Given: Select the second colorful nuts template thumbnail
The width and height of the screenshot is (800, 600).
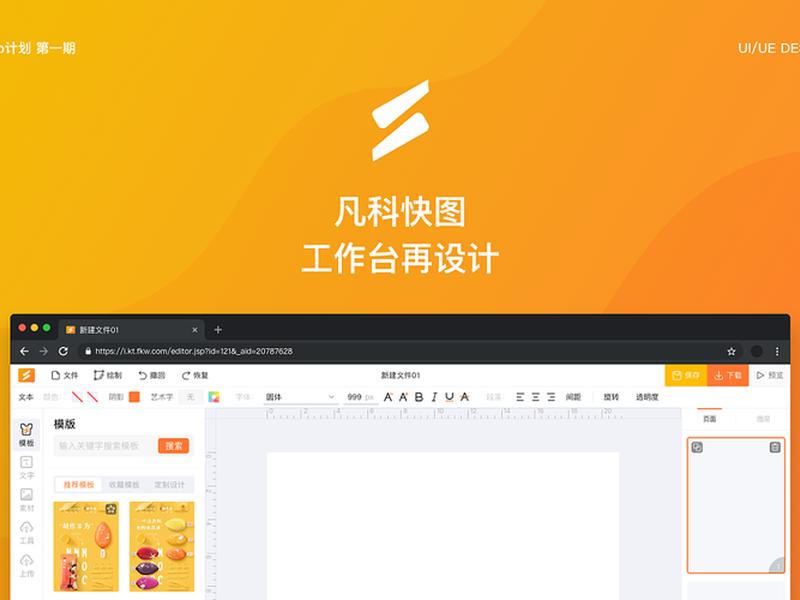Looking at the screenshot, I should coord(162,546).
